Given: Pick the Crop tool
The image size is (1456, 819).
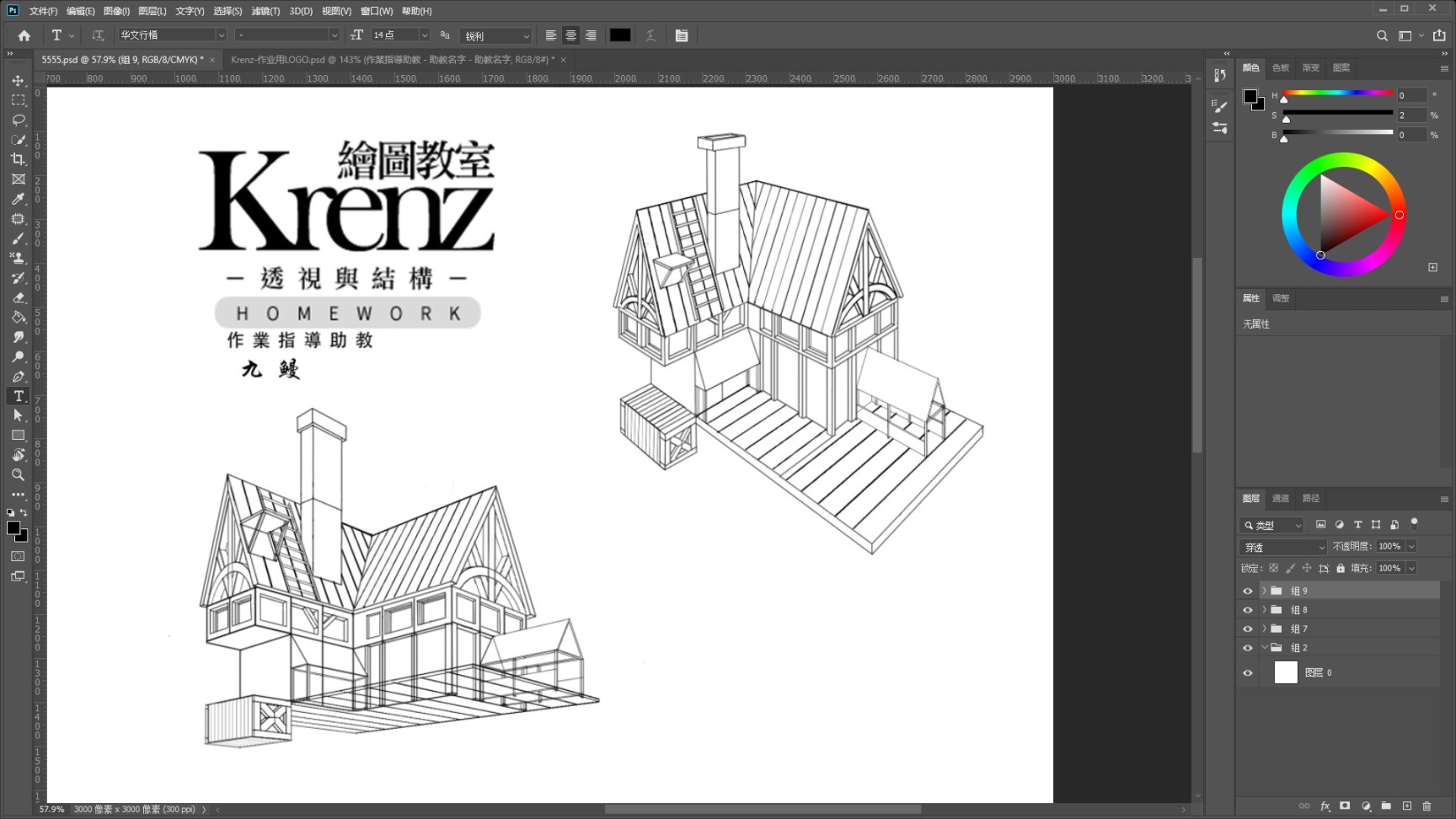Looking at the screenshot, I should (x=18, y=159).
